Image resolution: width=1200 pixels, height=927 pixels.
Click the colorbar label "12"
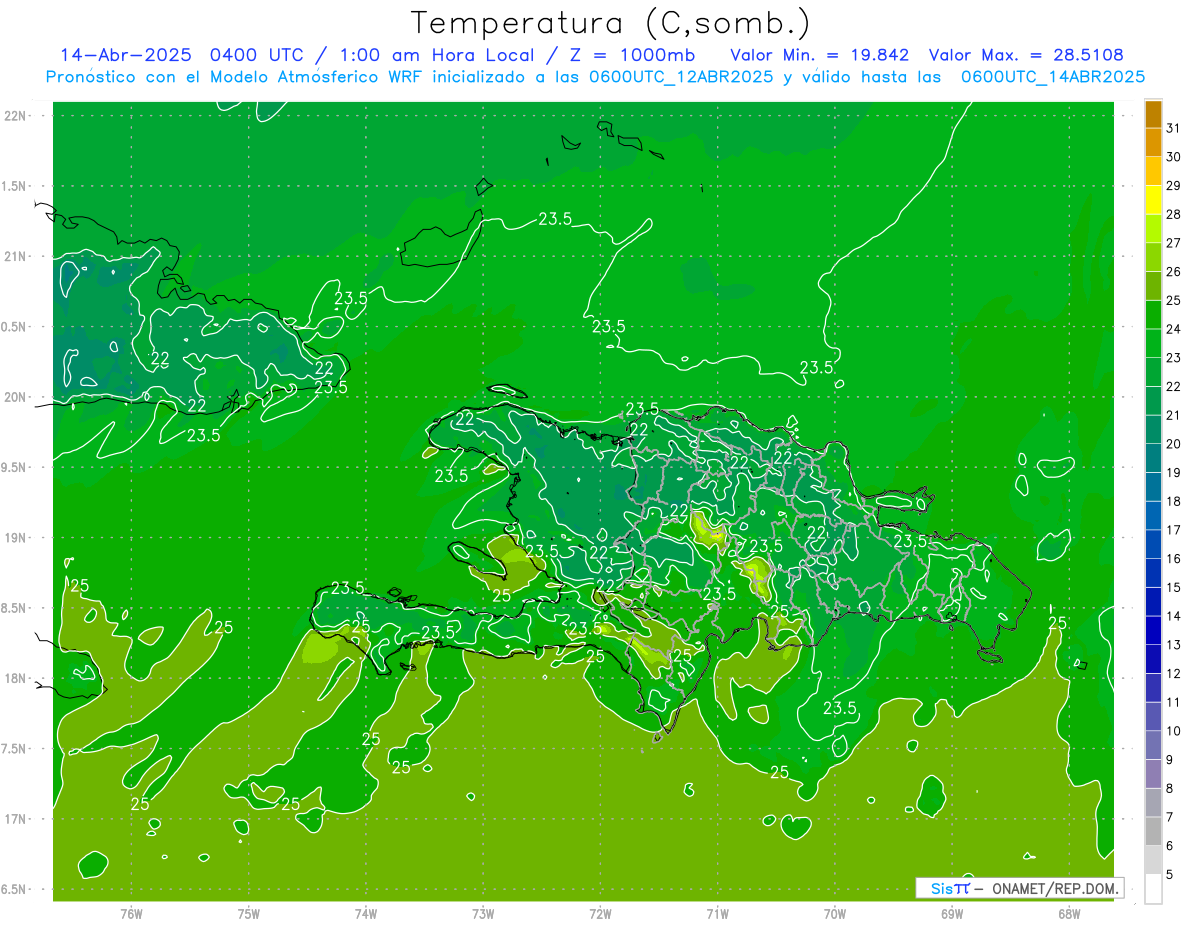(x=1174, y=673)
